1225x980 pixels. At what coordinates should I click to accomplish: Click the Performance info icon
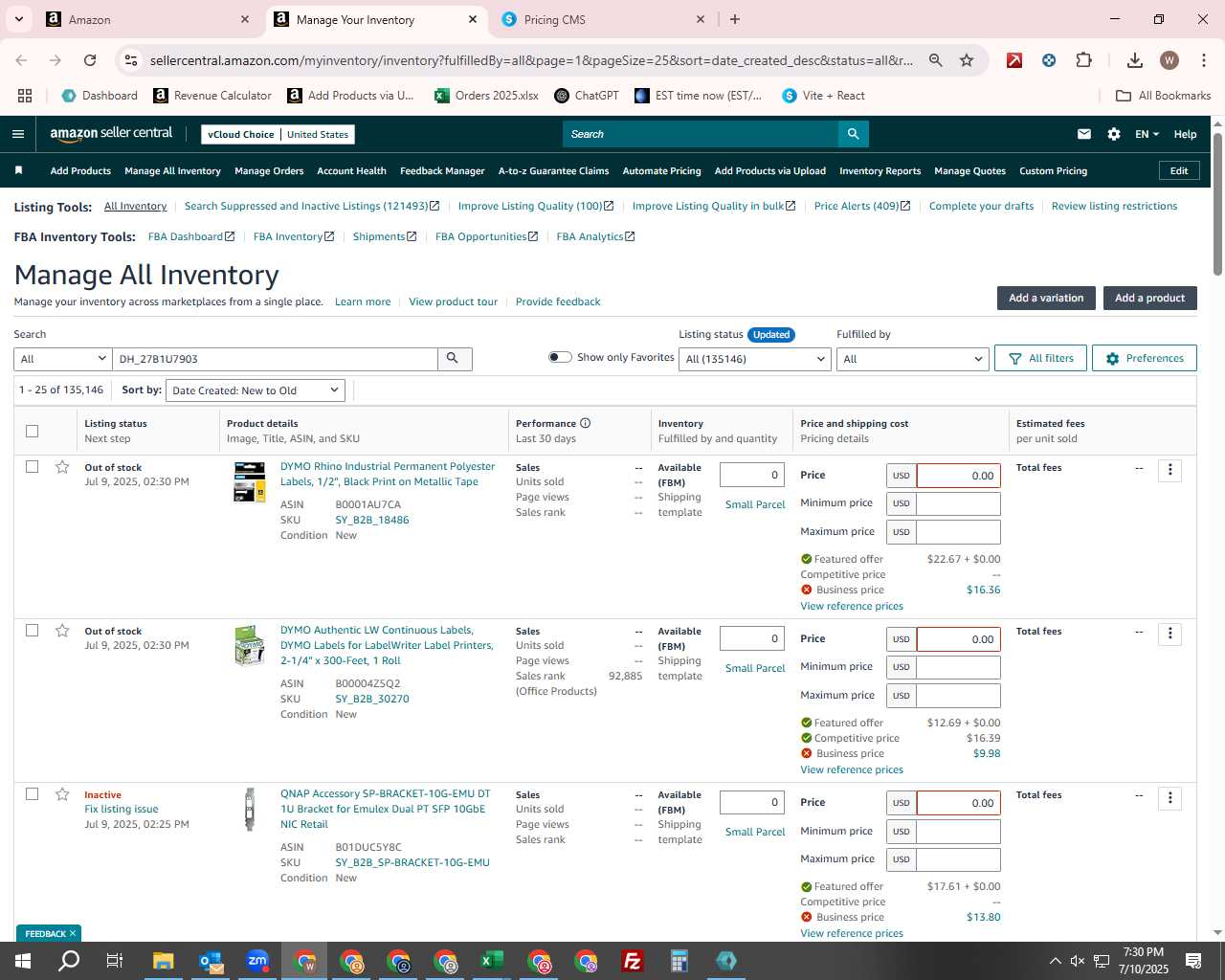[x=585, y=423]
